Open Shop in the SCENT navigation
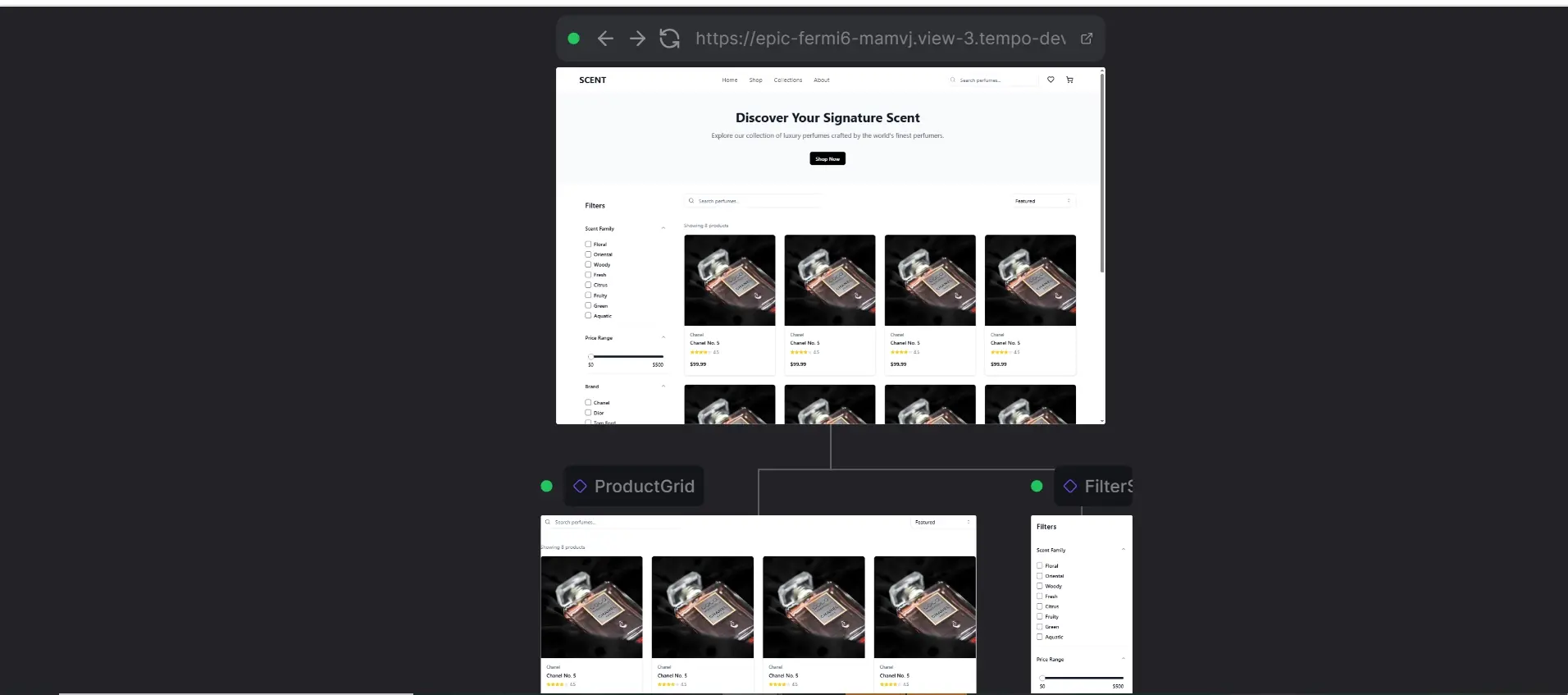 point(755,80)
